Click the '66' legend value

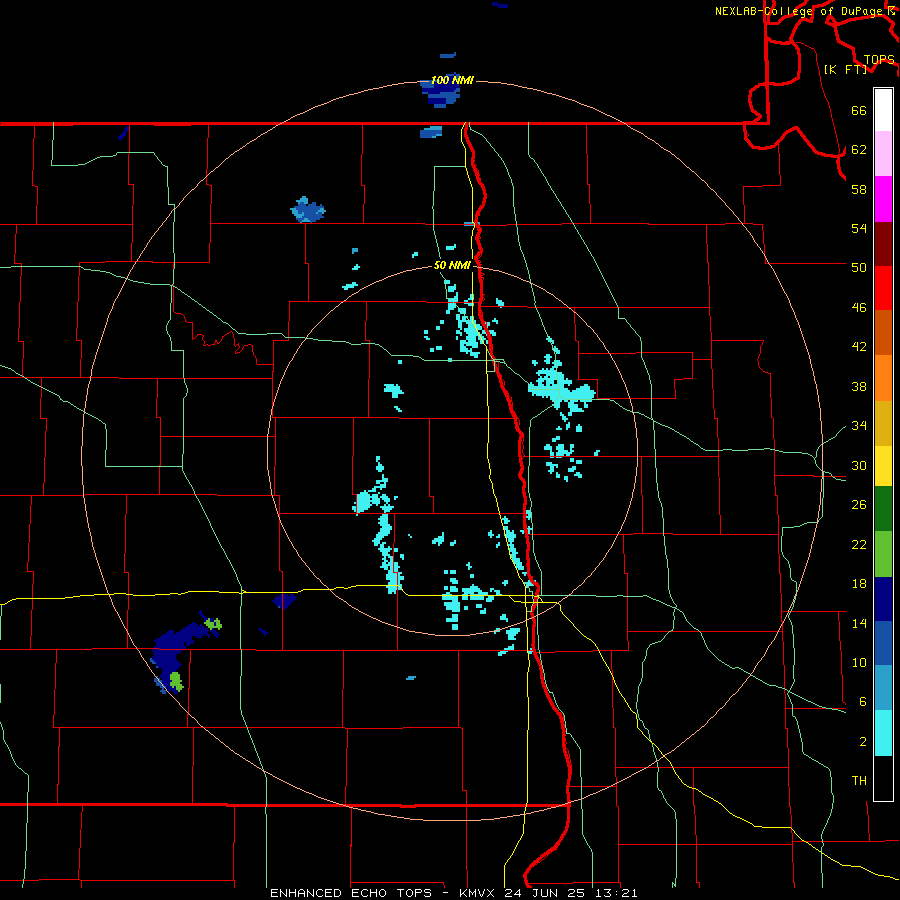[859, 110]
